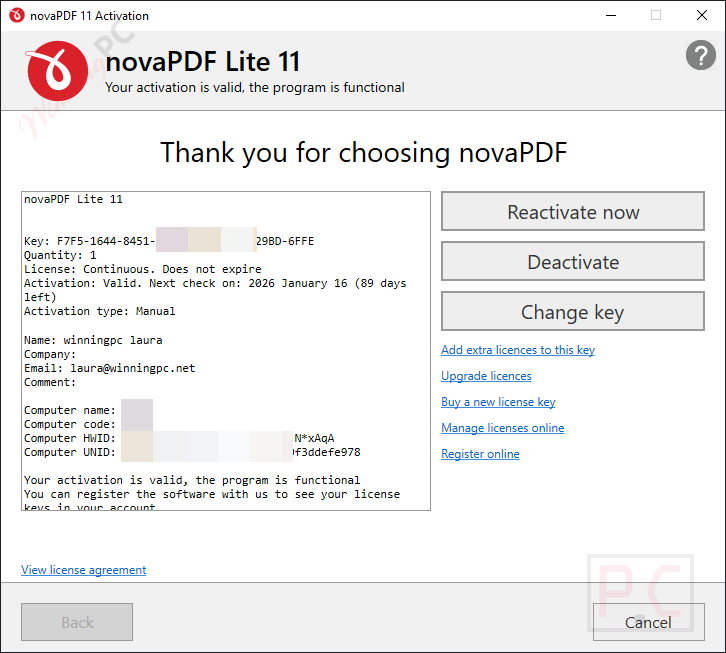Click the 'Computer code:' line
Viewport: 726px width, 653px height.
(70, 424)
